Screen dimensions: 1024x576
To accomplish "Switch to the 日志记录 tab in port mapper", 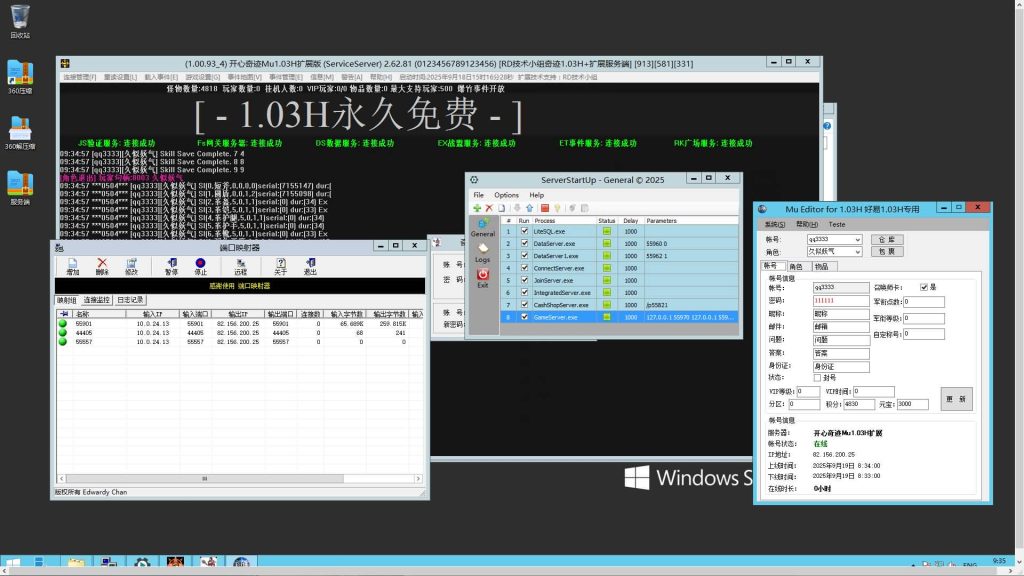I will 130,299.
